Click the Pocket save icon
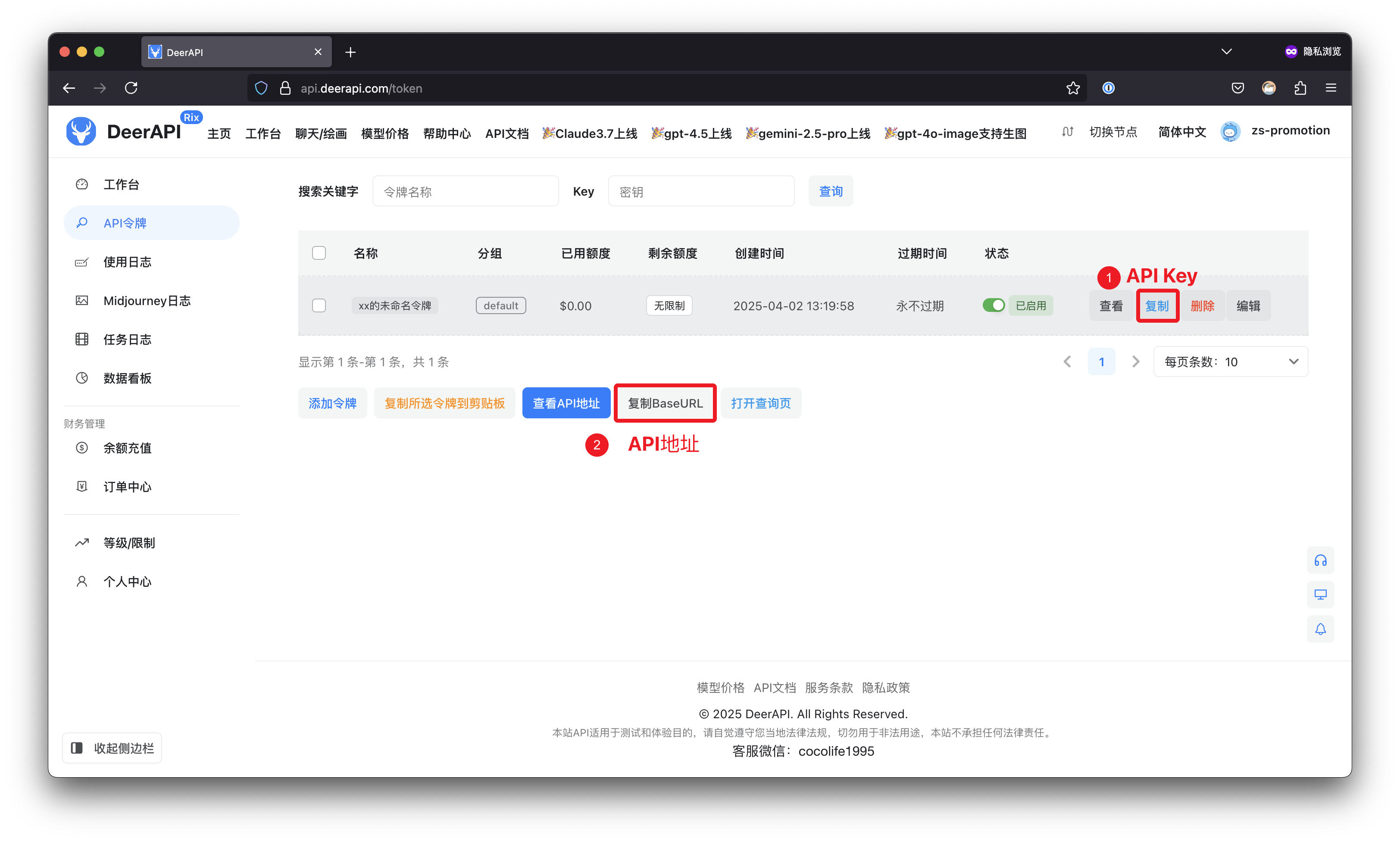 (x=1237, y=88)
